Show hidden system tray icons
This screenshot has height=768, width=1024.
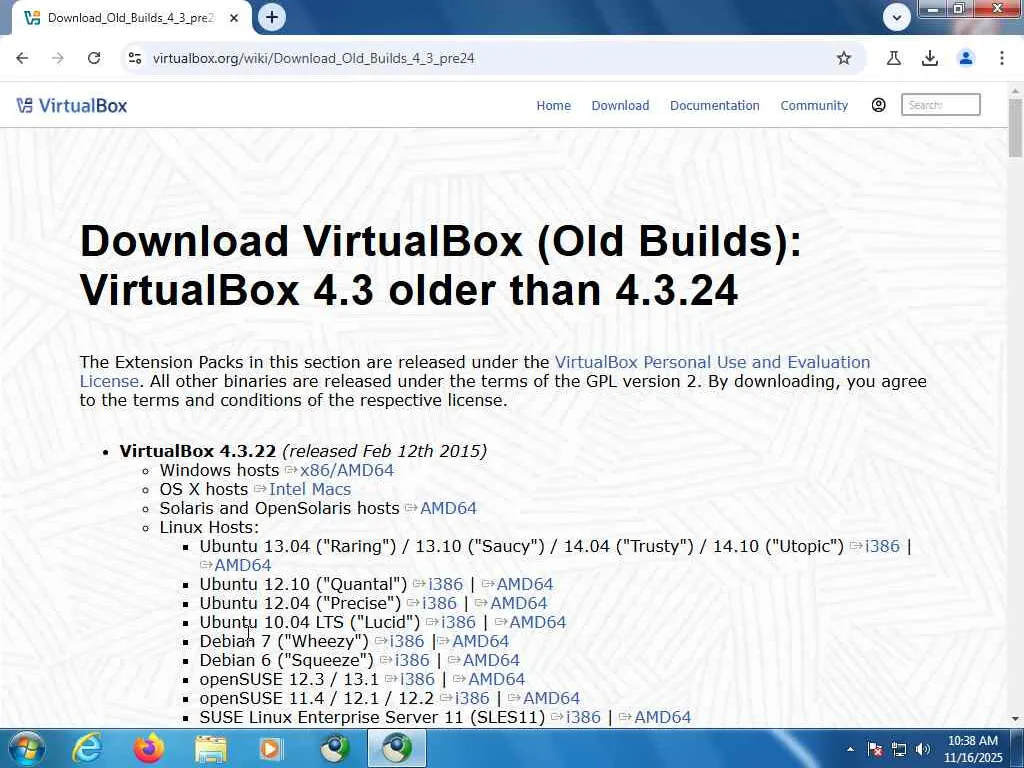click(850, 749)
